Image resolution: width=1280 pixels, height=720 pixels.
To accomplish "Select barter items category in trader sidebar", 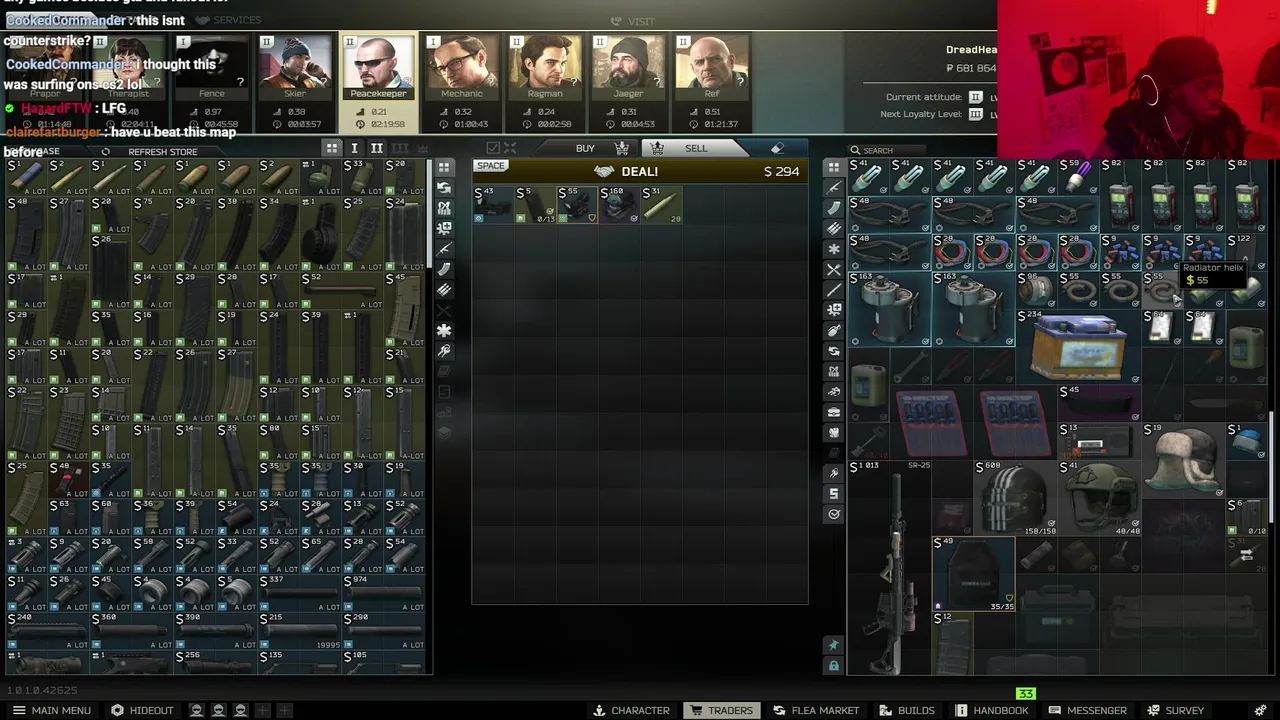I will 444,188.
